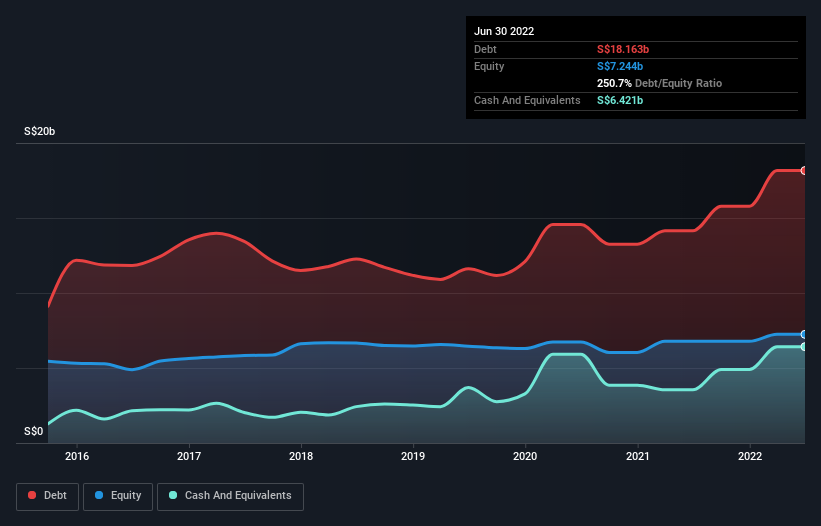Click Cash And Equivalents label in tooltip

527,100
